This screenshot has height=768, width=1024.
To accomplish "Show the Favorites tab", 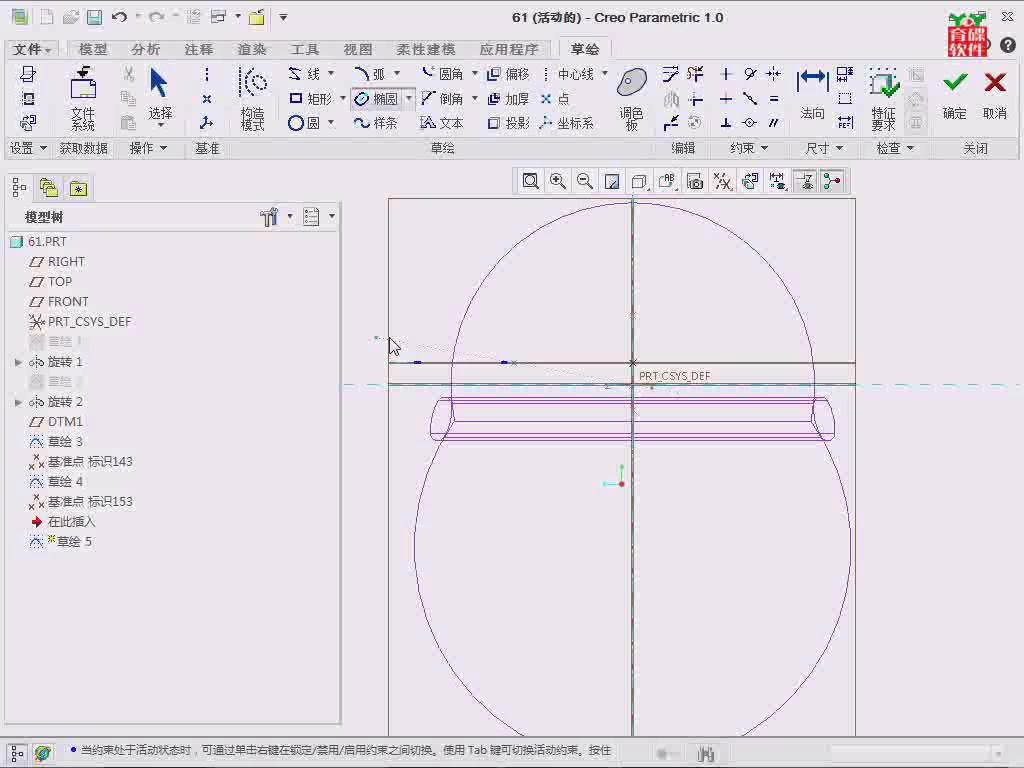I will [x=78, y=189].
